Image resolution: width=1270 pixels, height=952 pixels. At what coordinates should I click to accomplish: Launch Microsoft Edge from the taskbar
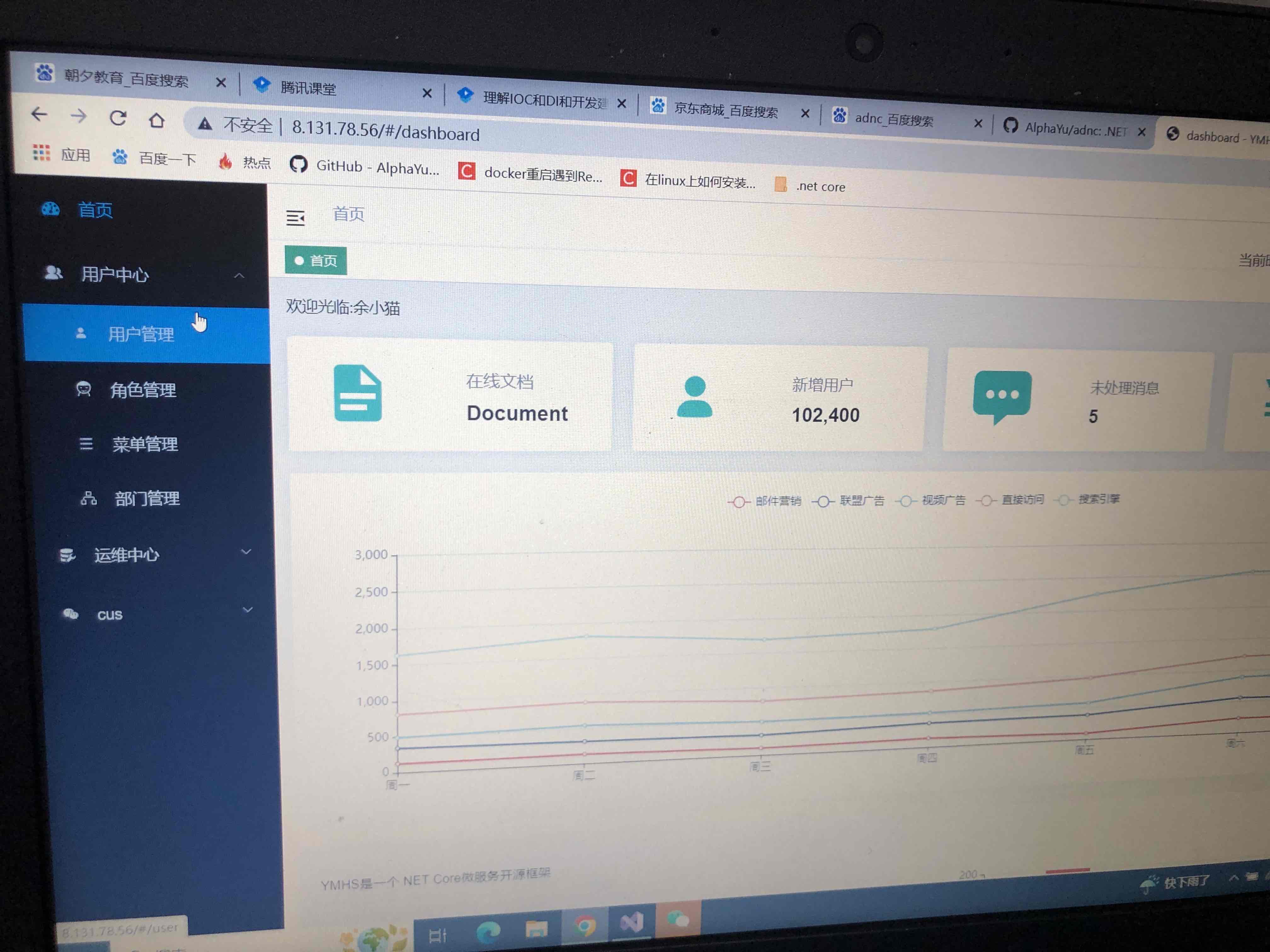point(489,932)
